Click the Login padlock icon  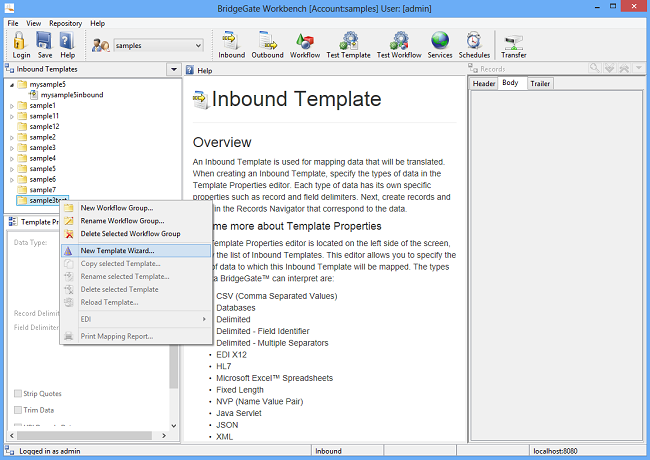coord(19,41)
